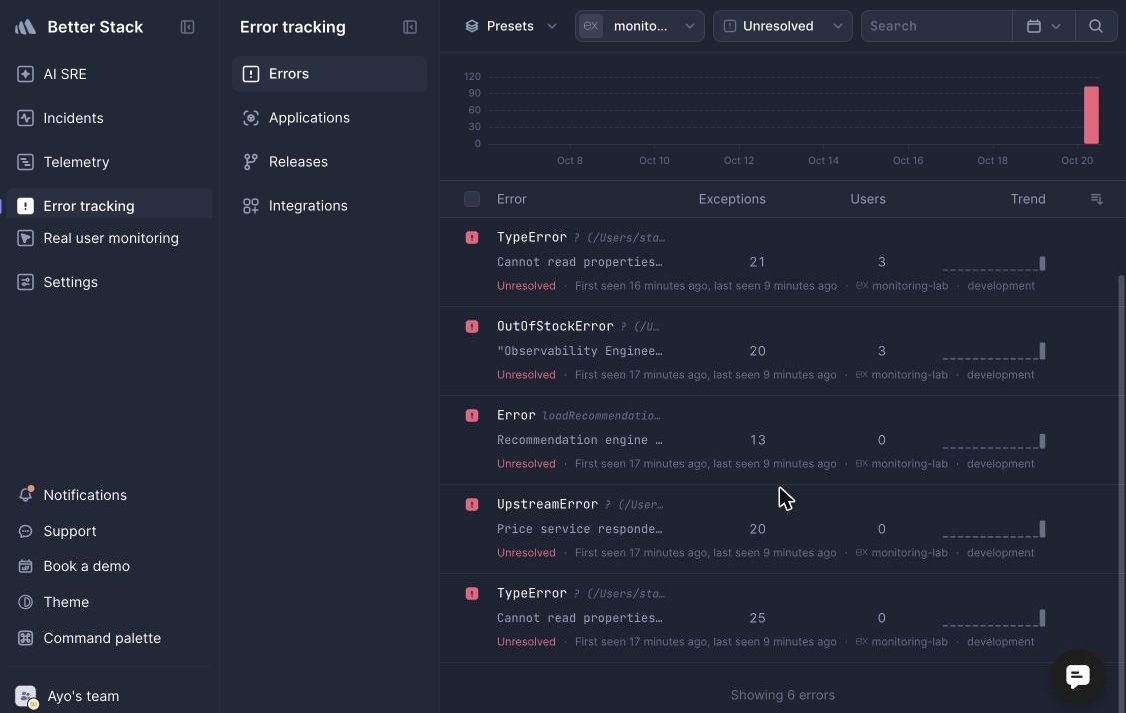Click the search magnifier icon
The width and height of the screenshot is (1126, 713).
point(1096,26)
